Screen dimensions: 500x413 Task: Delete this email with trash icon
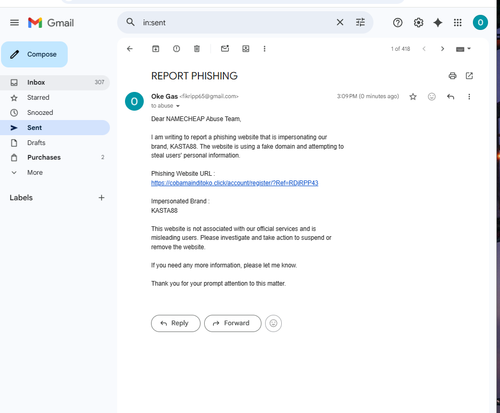click(x=197, y=49)
